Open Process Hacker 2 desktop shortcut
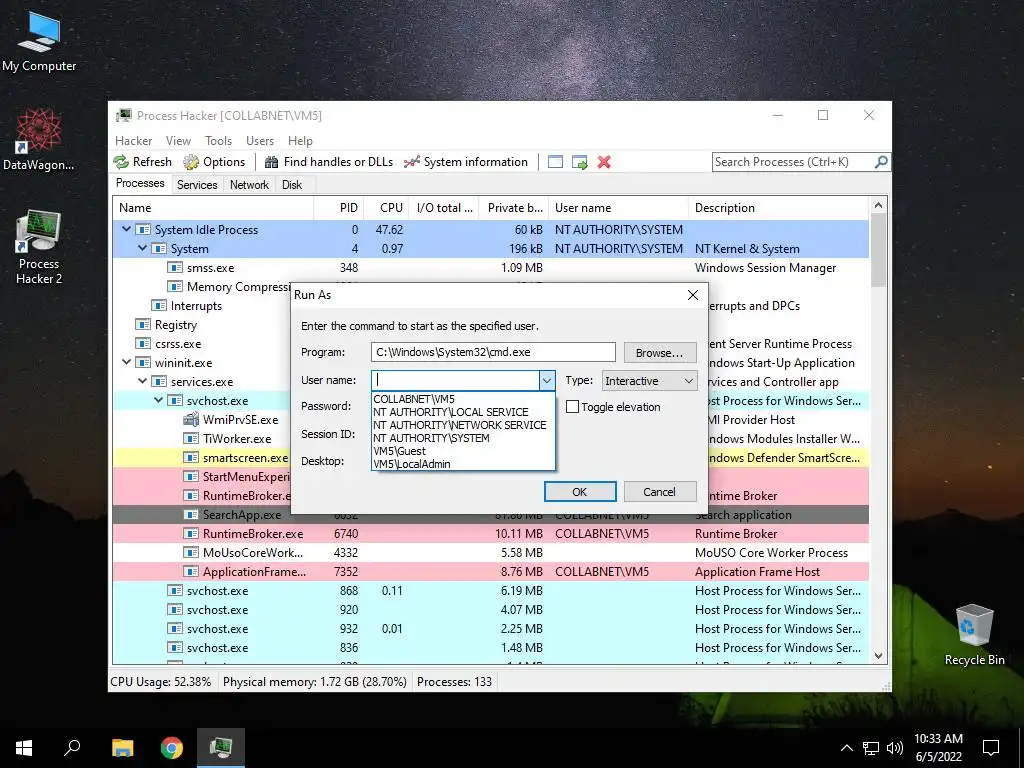The image size is (1024, 768). pyautogui.click(x=39, y=247)
